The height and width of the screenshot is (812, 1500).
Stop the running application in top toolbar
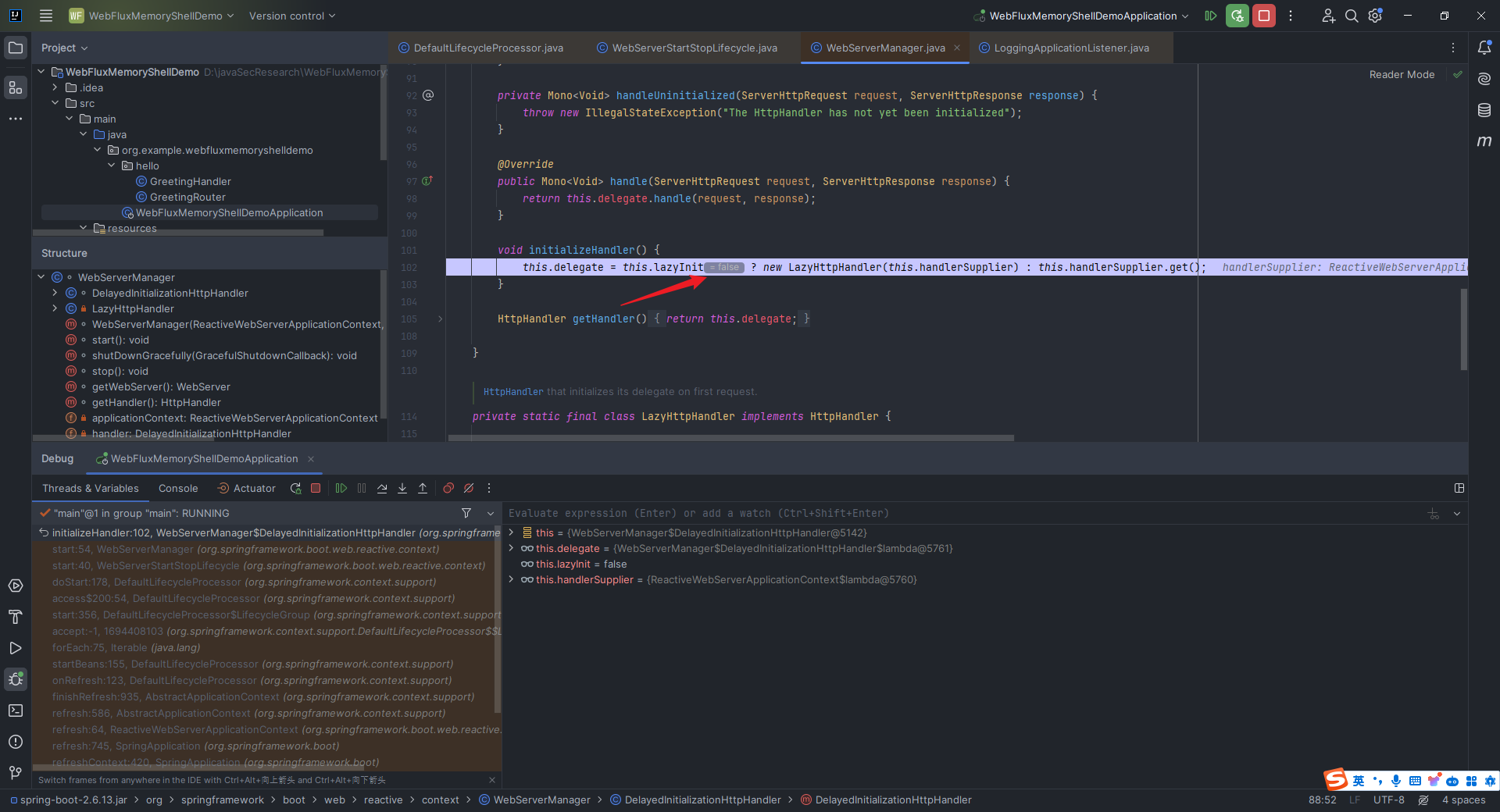pyautogui.click(x=1263, y=16)
